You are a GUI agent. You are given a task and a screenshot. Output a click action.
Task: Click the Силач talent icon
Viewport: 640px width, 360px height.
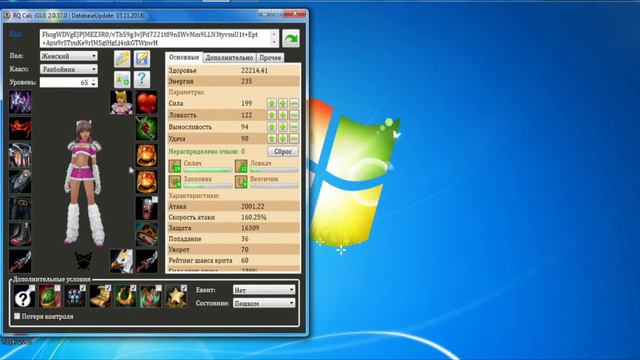175,166
